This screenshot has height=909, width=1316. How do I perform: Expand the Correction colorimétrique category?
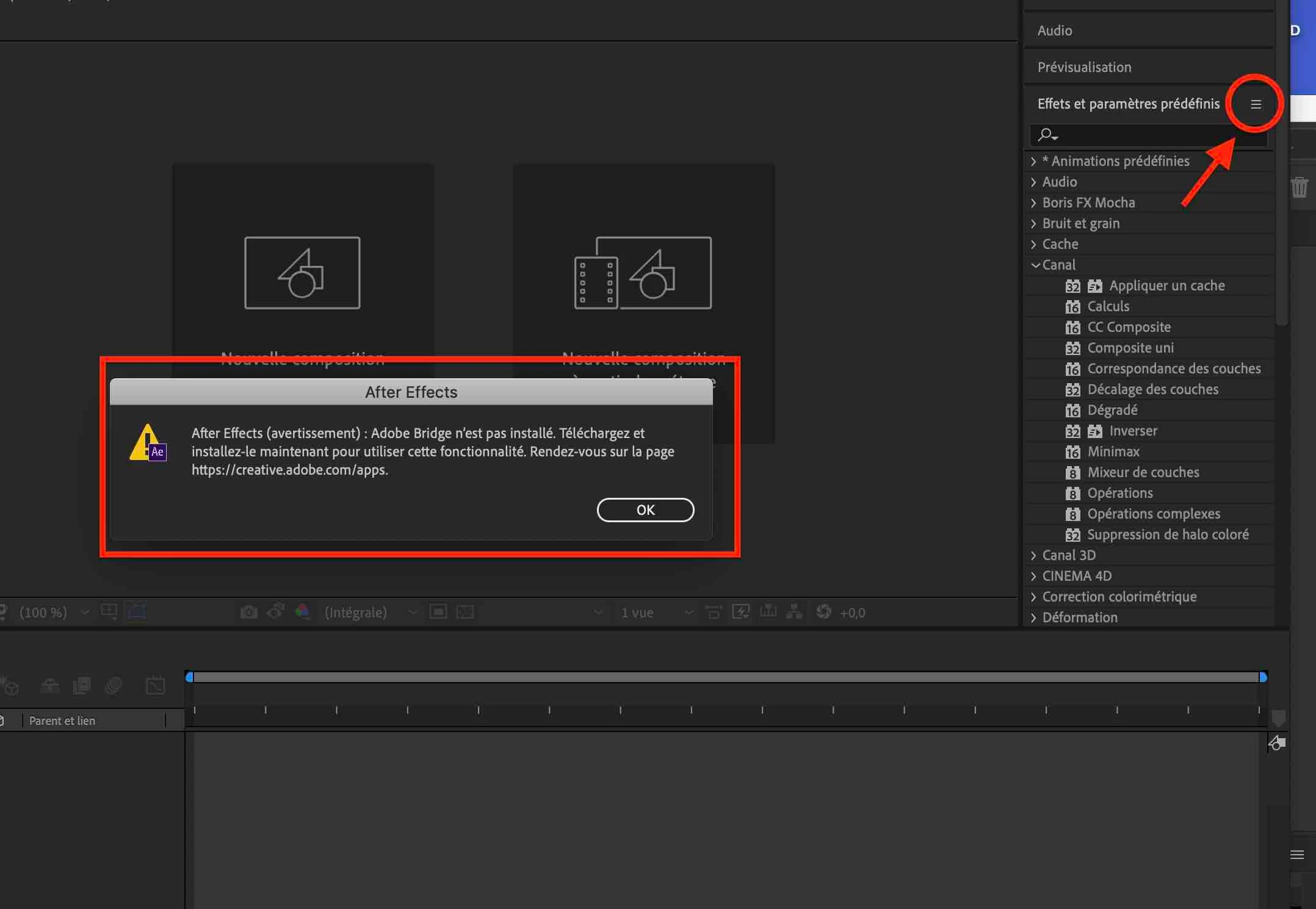point(1033,597)
